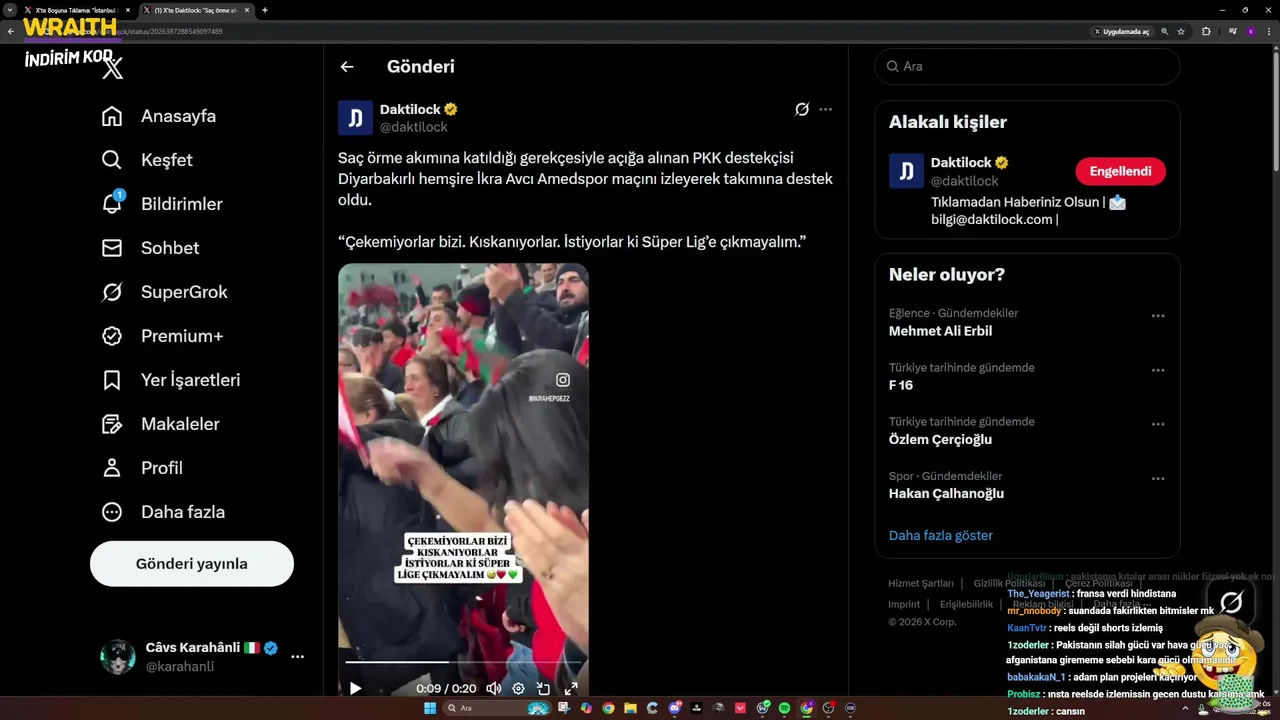This screenshot has height=720, width=1280.
Task: Open browser zoom magnifier icon
Action: [1165, 32]
